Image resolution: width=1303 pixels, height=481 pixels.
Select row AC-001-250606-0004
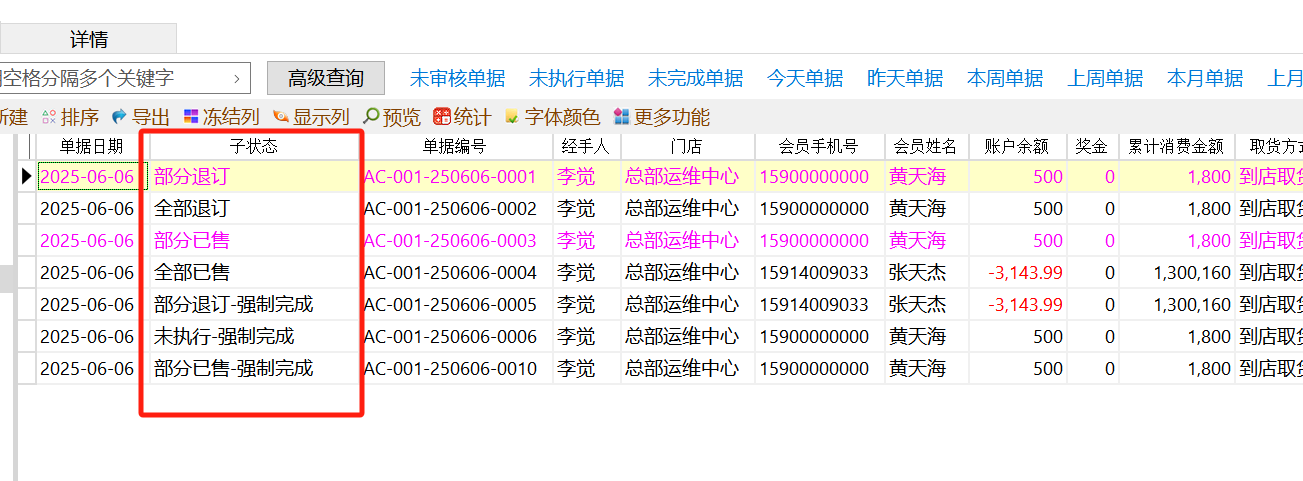(x=450, y=272)
